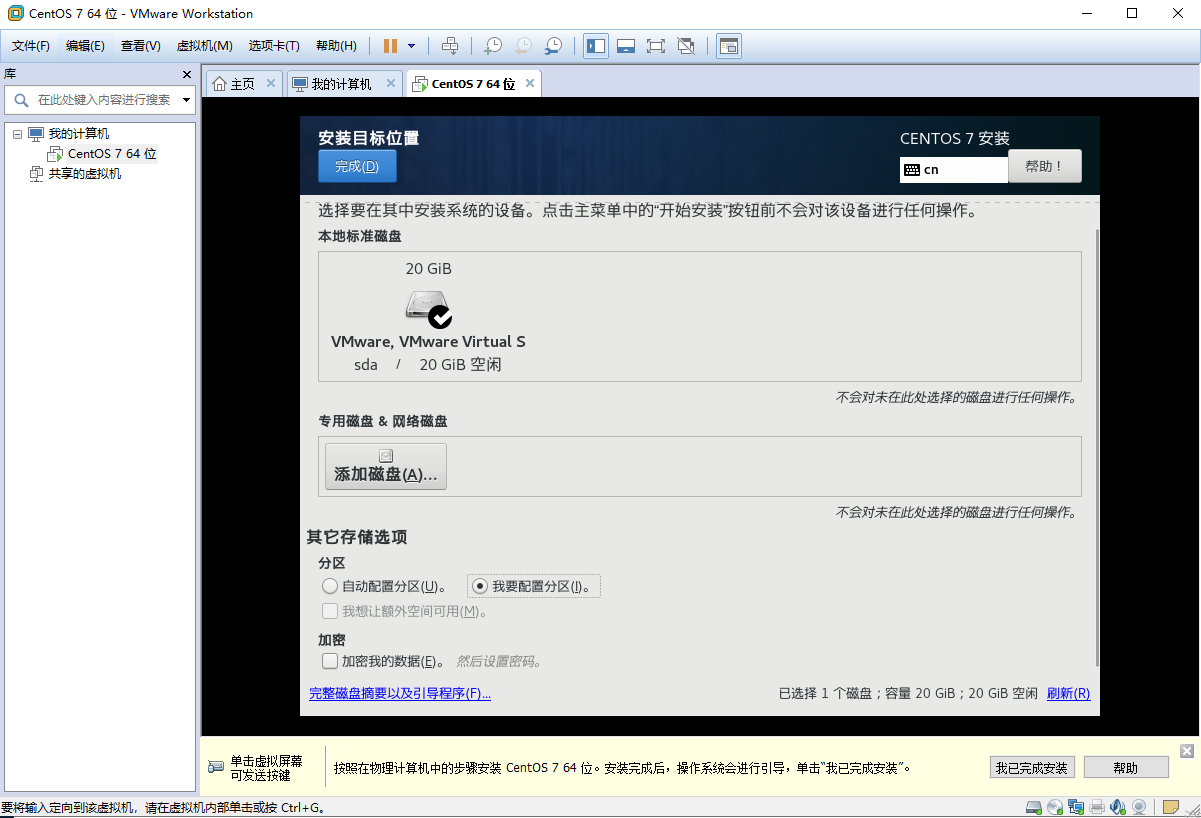Close the library panel with its X
Viewport: 1201px width, 818px height.
[186, 74]
